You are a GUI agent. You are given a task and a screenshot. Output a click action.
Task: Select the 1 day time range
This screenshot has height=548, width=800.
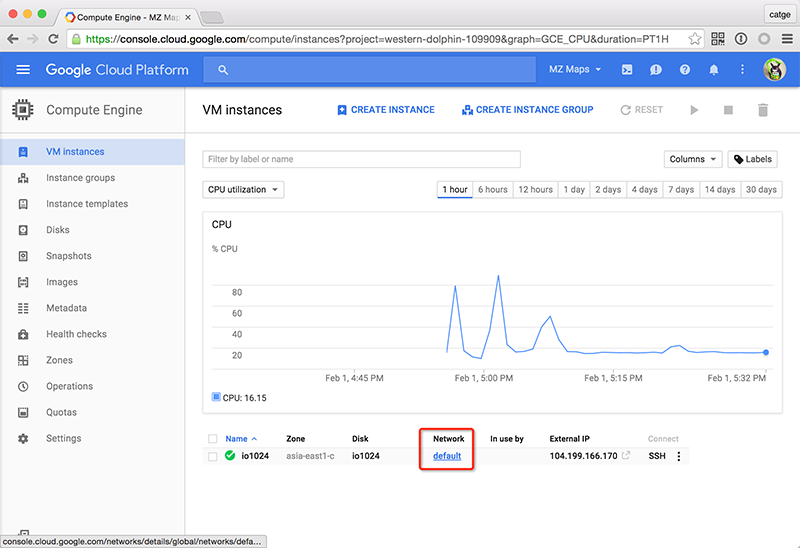click(x=574, y=190)
